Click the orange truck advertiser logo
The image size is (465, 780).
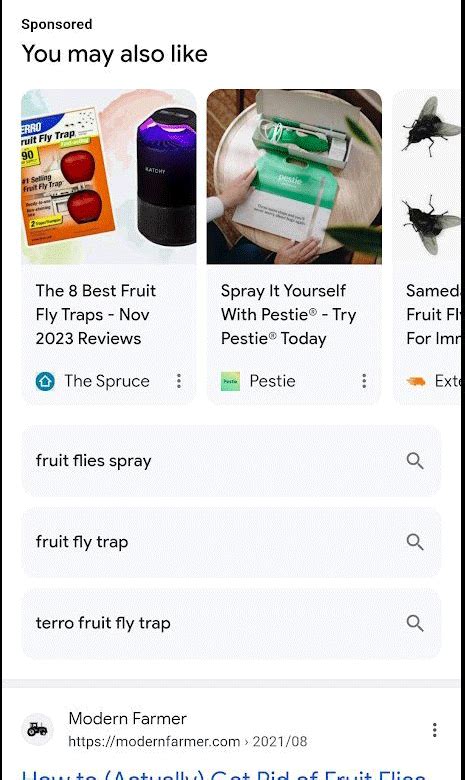pyautogui.click(x=416, y=382)
